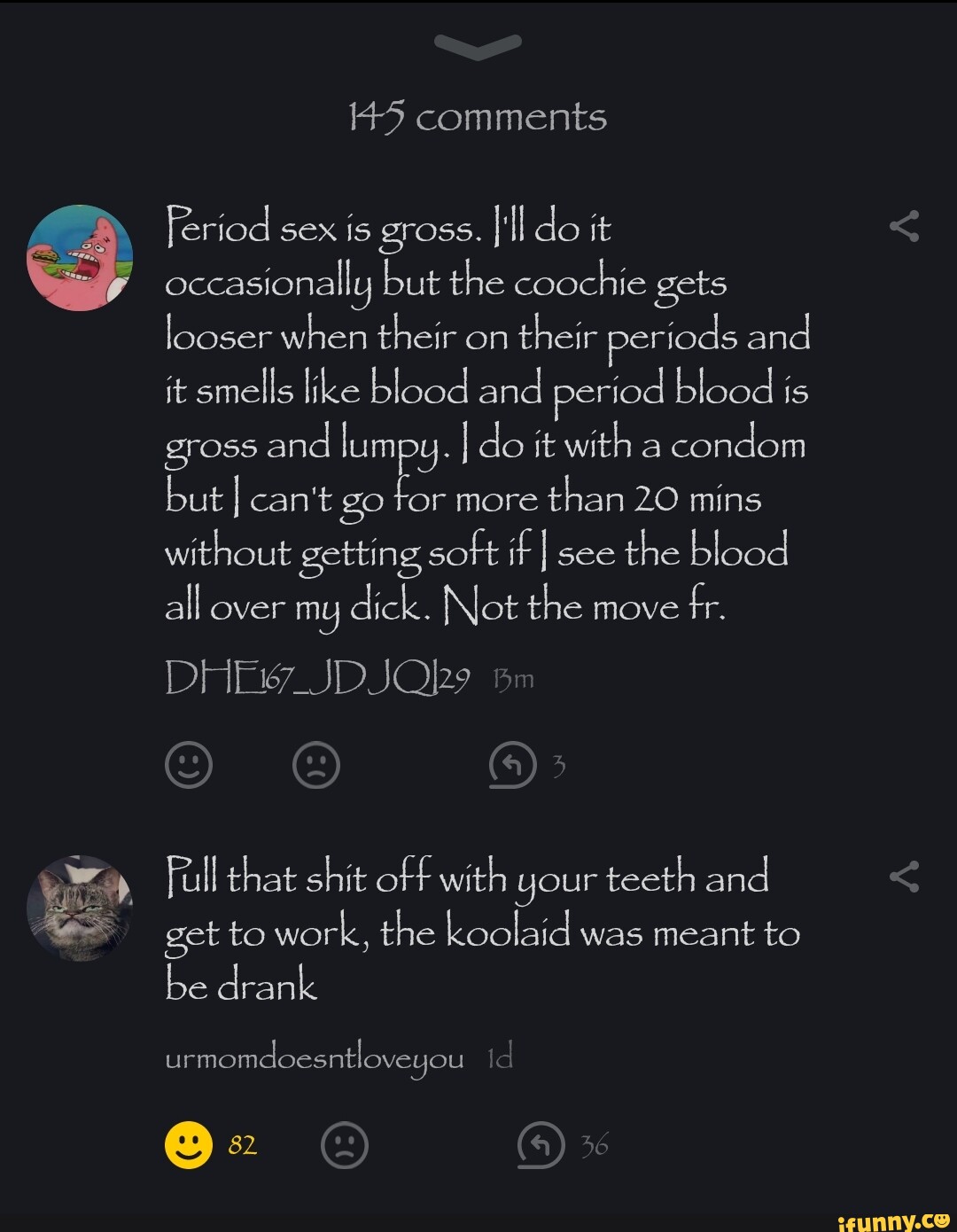The width and height of the screenshot is (957, 1232).
Task: Toggle the yellow smile on urmomdoesntloveyou's comment
Action: [189, 1144]
